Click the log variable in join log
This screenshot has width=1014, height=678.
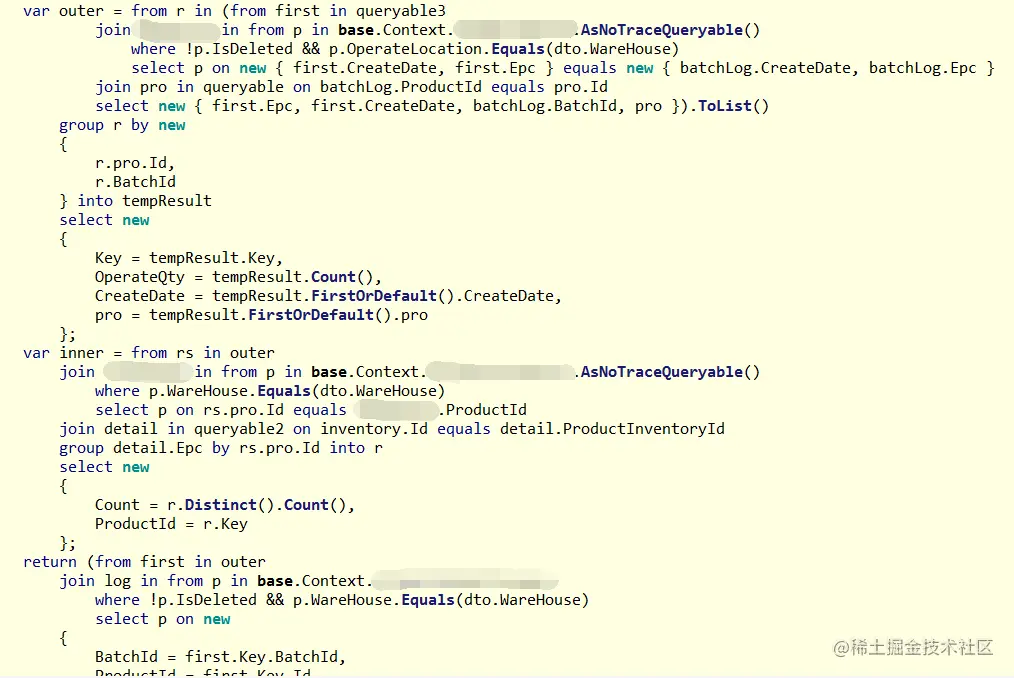[x=118, y=581]
